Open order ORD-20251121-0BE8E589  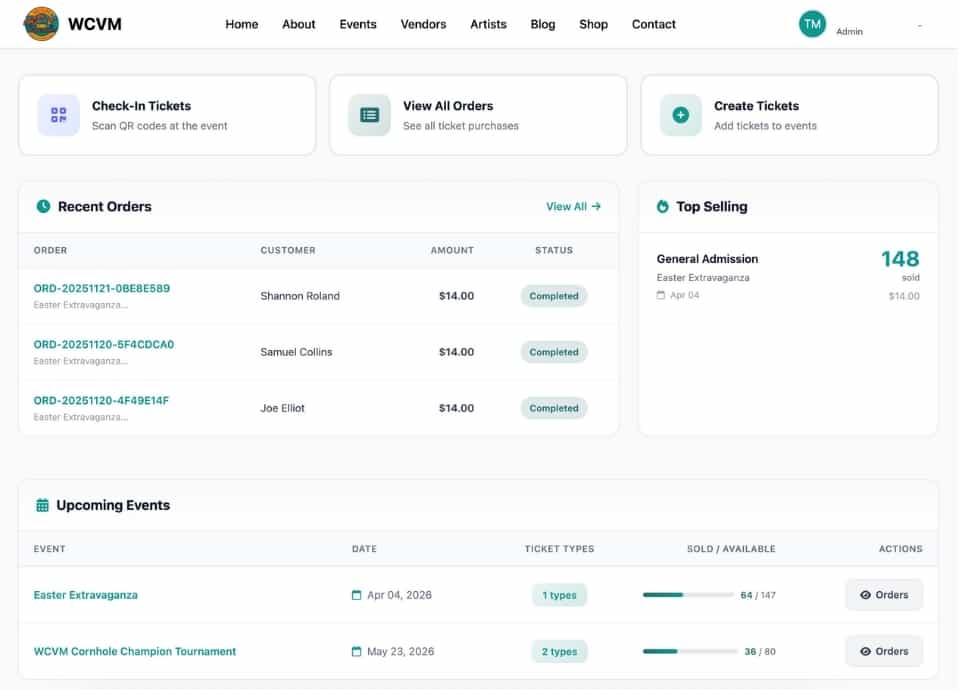click(x=101, y=287)
